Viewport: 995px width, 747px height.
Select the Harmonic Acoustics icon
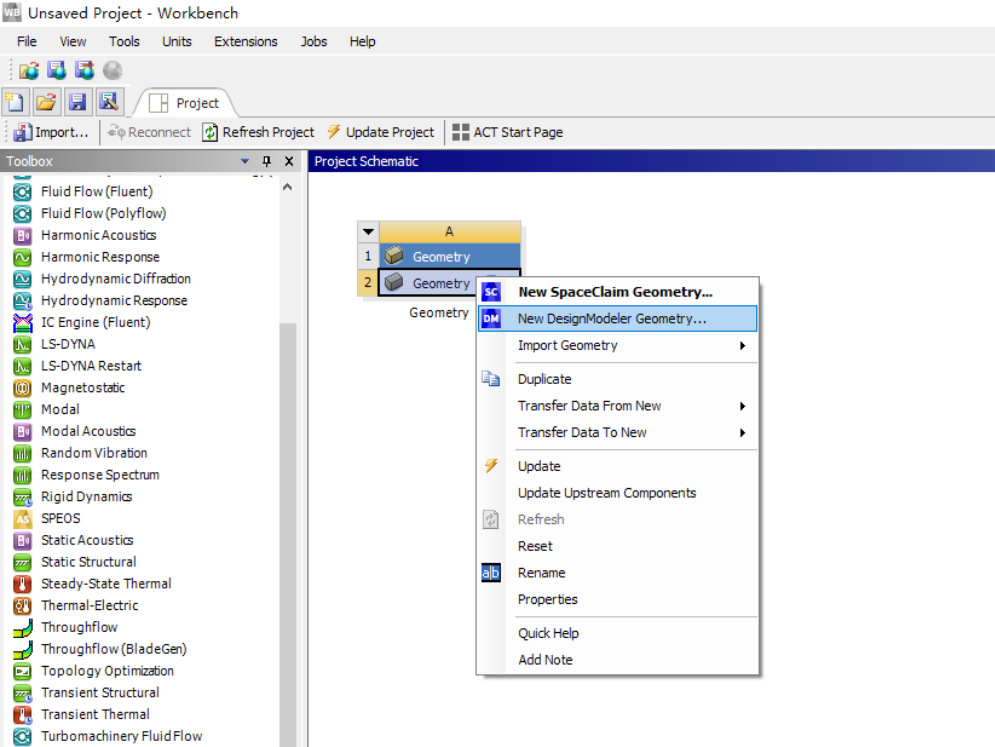22,235
